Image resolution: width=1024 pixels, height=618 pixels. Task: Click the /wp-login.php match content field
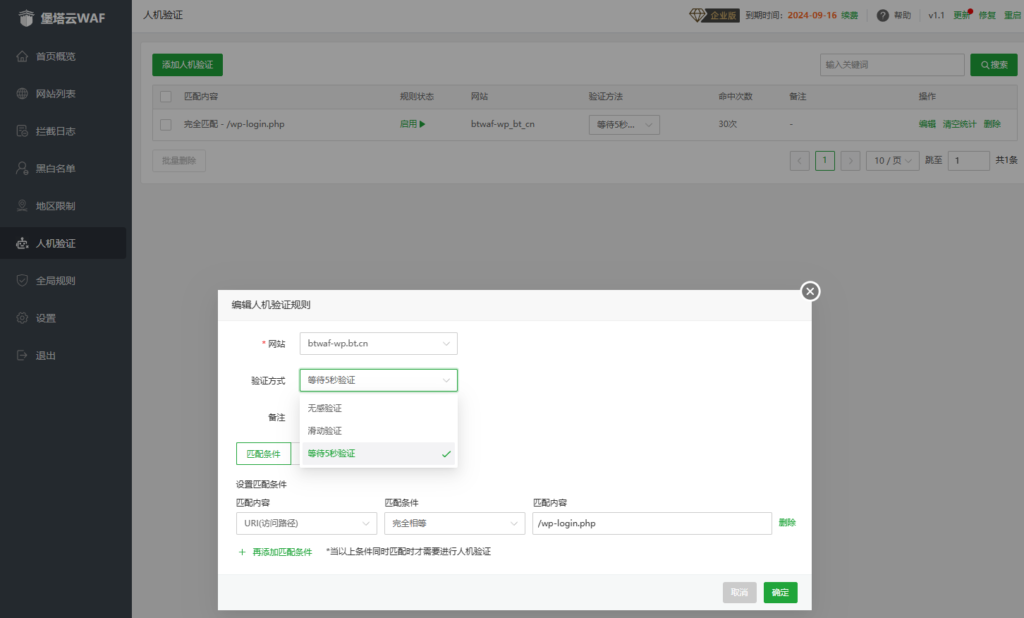[652, 523]
